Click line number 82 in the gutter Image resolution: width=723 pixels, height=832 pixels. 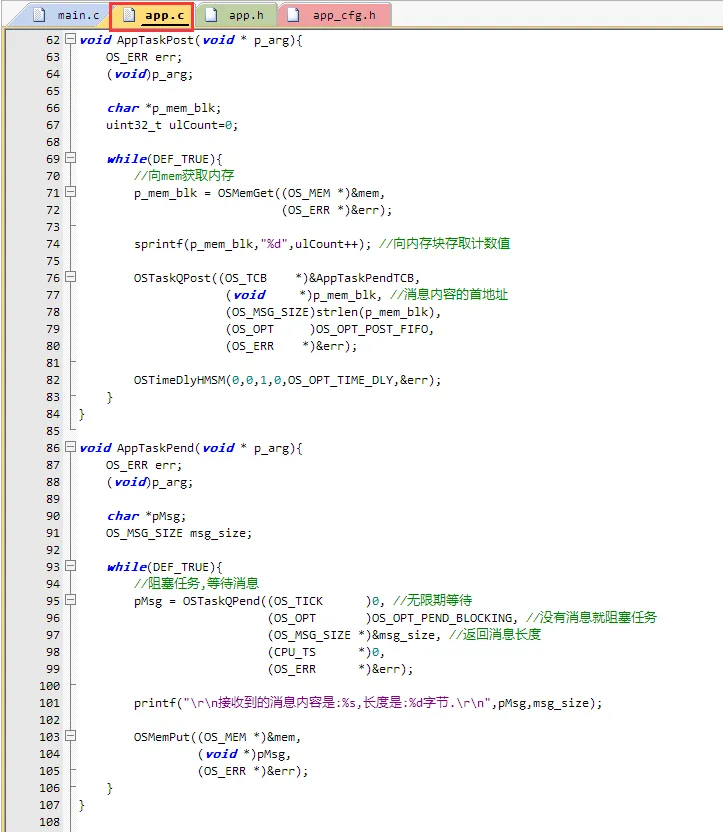[x=52, y=380]
